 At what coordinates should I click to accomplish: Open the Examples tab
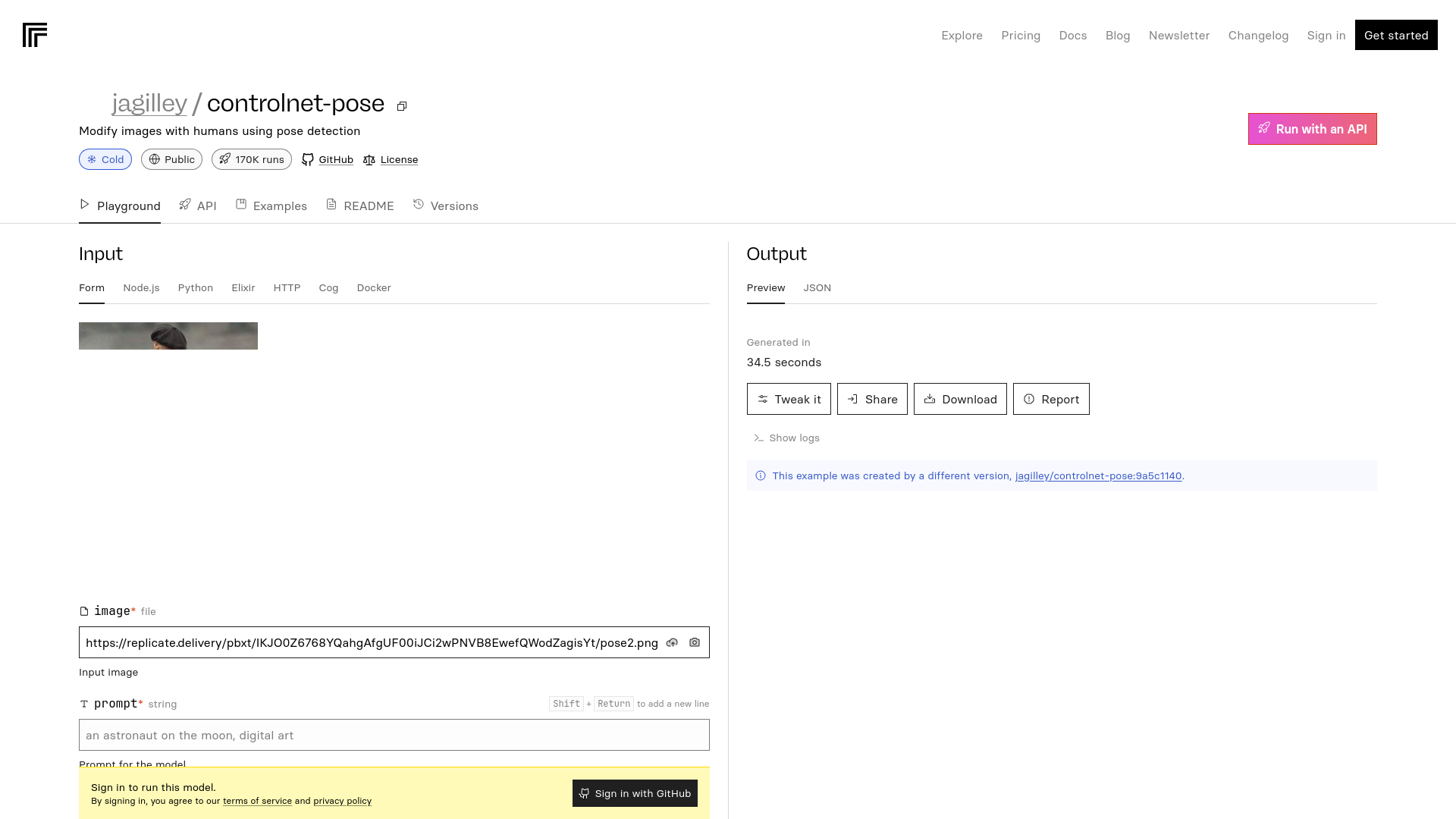(271, 206)
